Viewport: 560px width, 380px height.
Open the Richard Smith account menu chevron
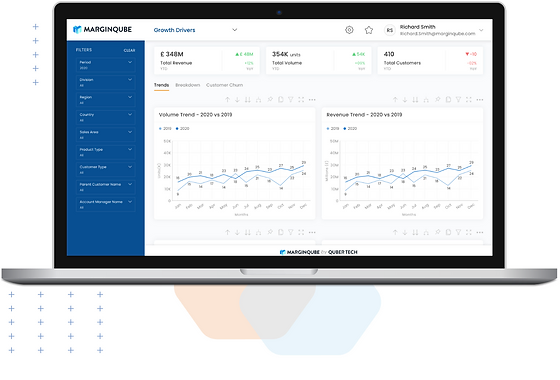pos(481,30)
